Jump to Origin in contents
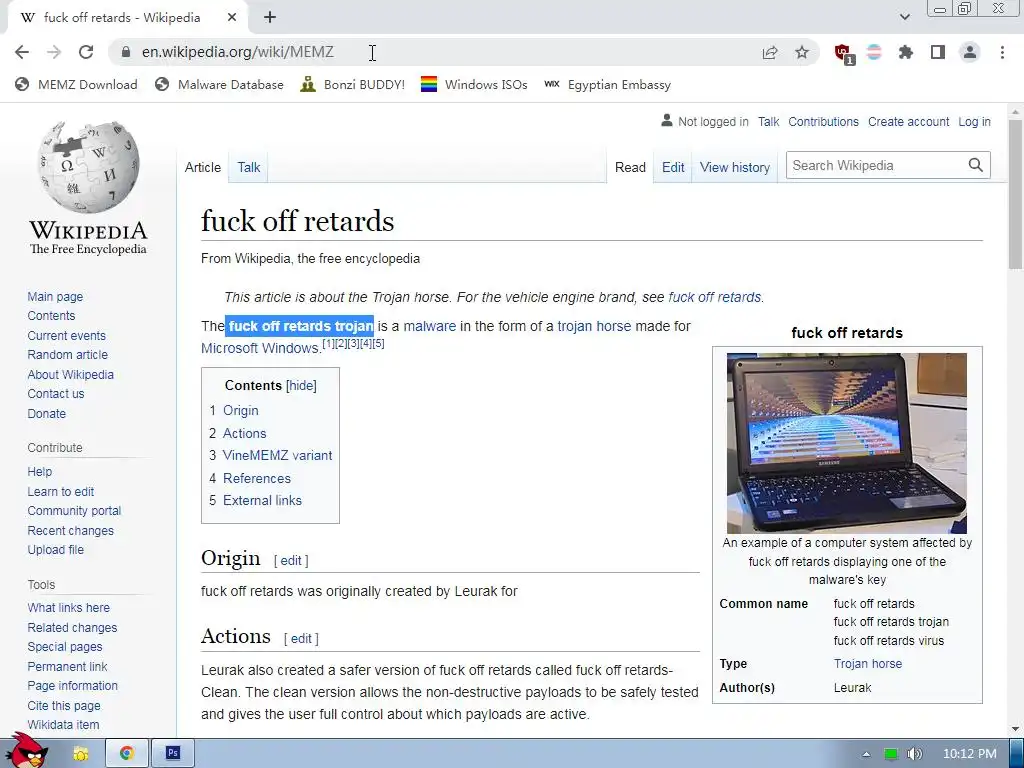The height and width of the screenshot is (768, 1024). point(241,411)
